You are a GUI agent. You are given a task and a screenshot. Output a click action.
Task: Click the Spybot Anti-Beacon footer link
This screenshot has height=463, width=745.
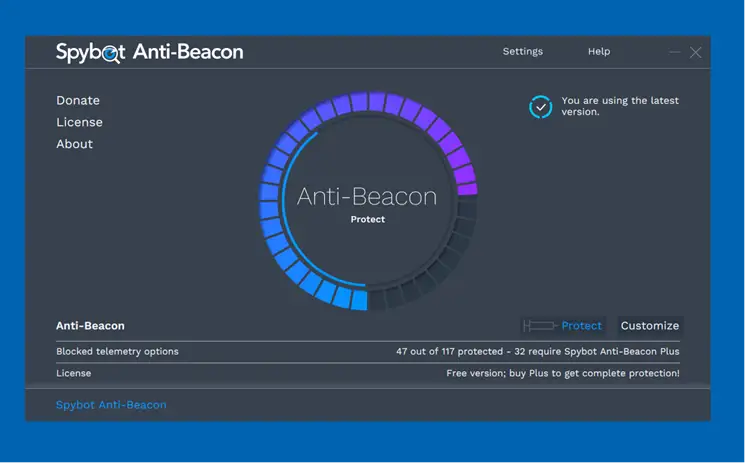(111, 405)
